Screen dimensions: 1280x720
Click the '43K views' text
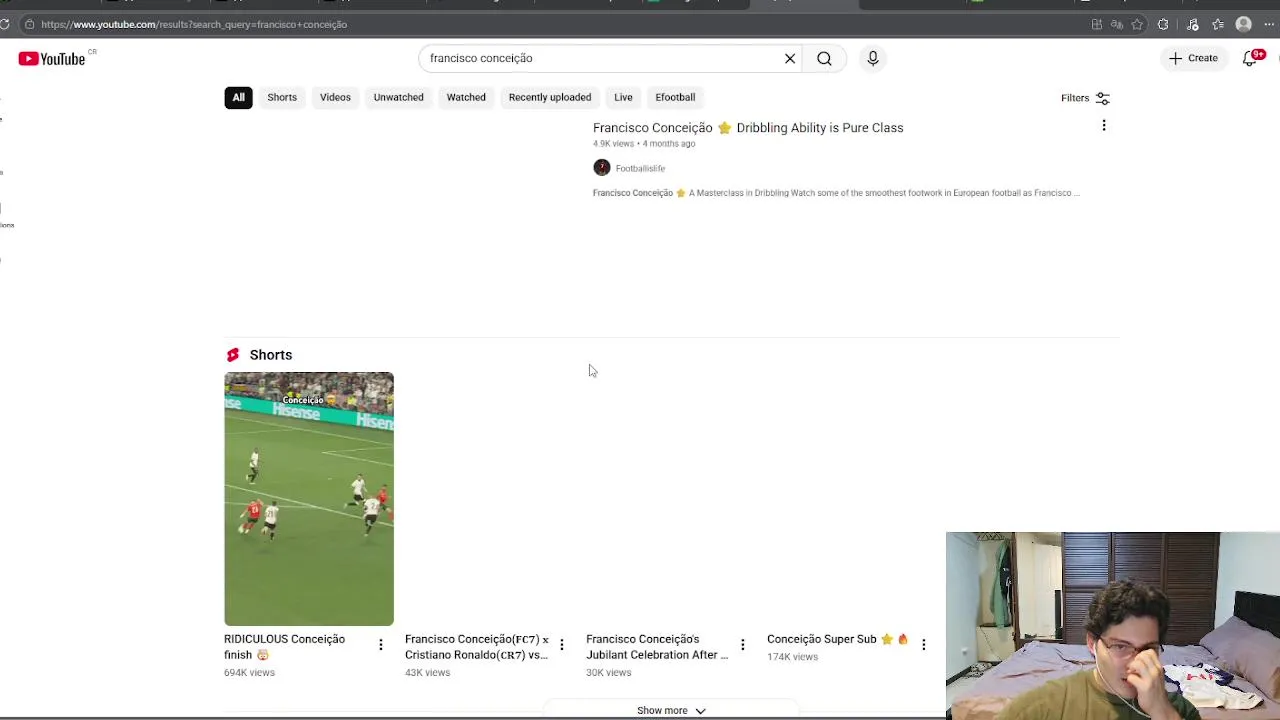coord(427,673)
